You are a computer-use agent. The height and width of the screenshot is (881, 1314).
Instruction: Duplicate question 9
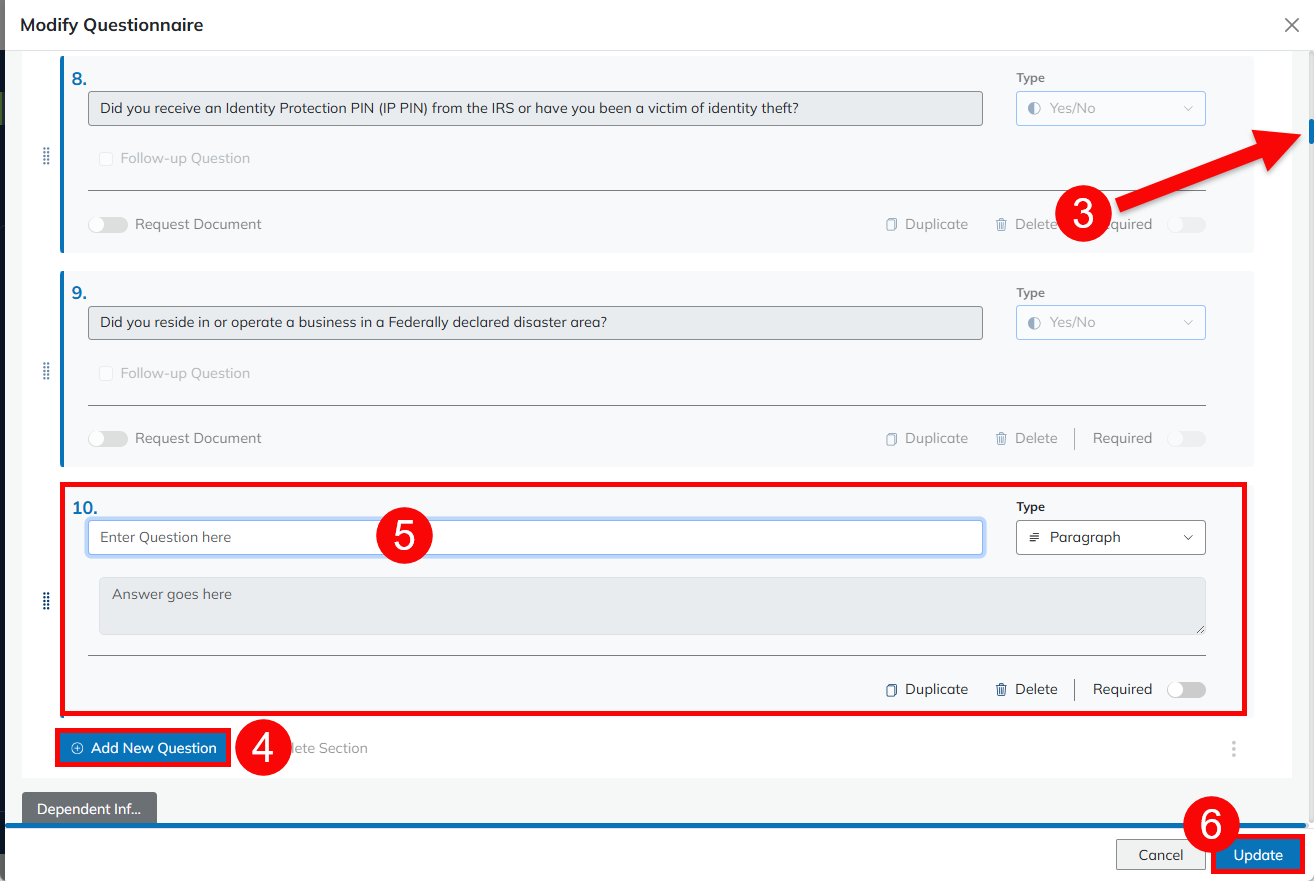(926, 438)
